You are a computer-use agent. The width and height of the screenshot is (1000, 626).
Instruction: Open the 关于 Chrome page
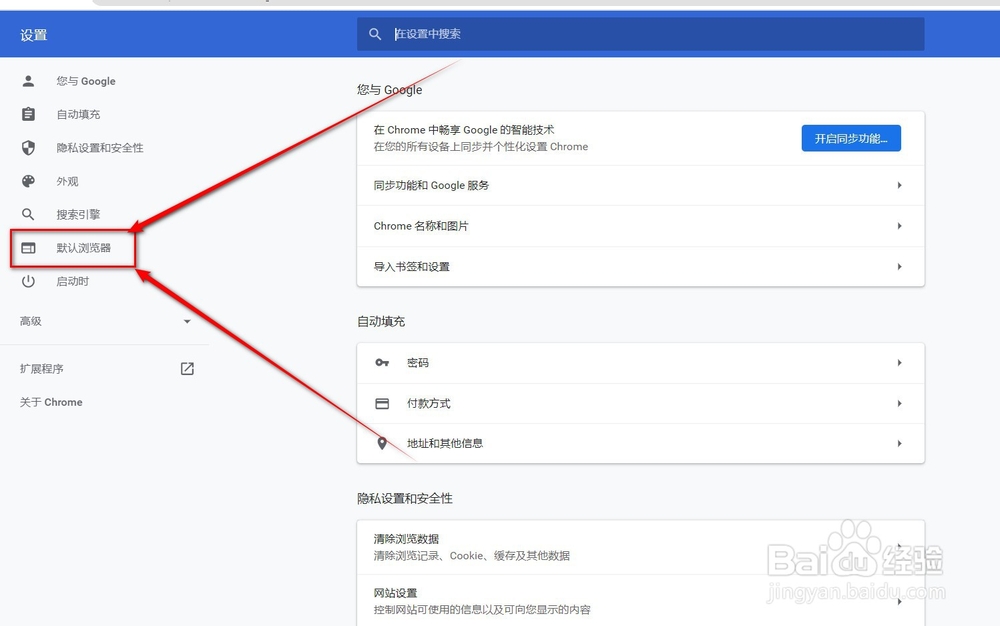coord(49,402)
